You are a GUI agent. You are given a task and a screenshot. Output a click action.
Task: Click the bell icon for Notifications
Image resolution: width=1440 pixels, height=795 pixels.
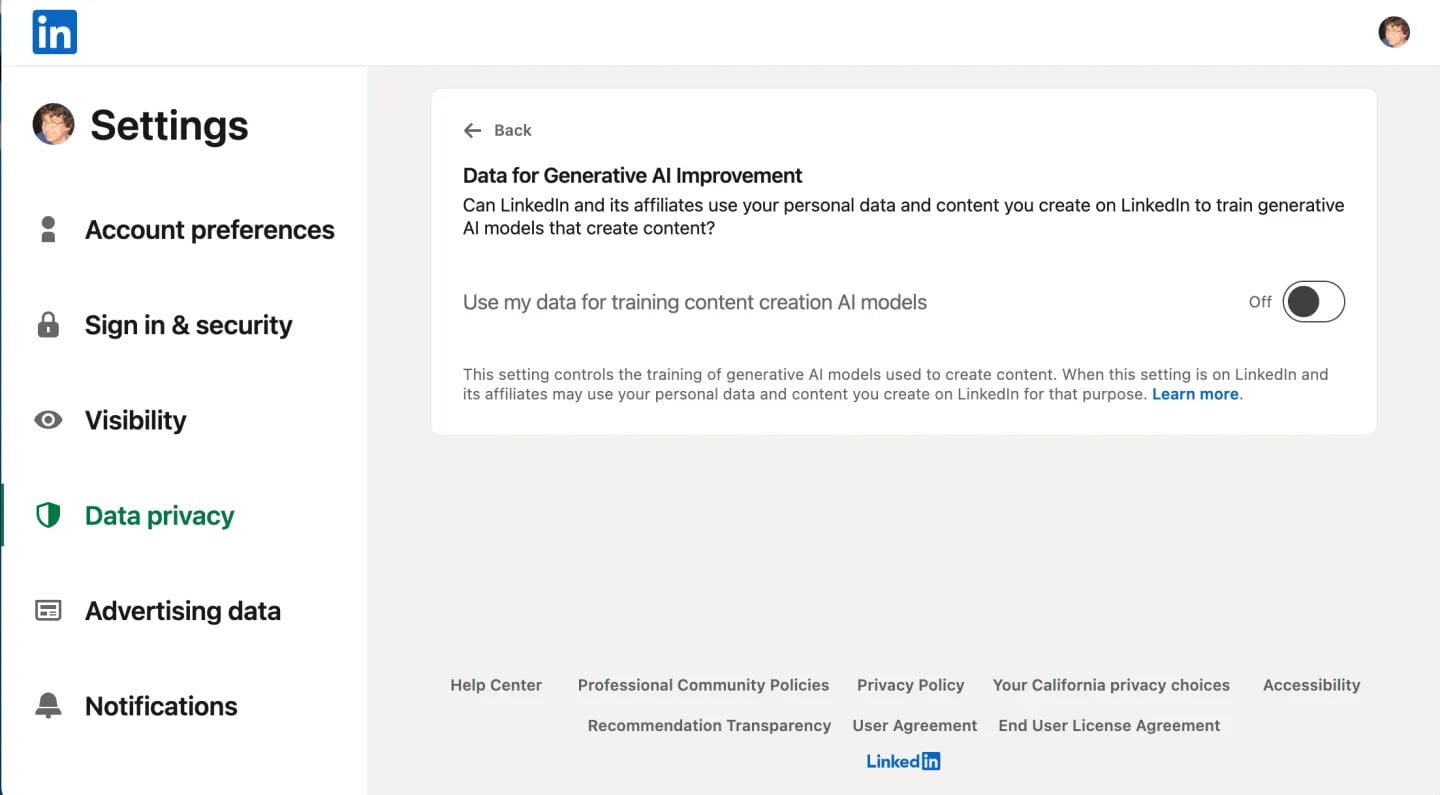point(48,706)
